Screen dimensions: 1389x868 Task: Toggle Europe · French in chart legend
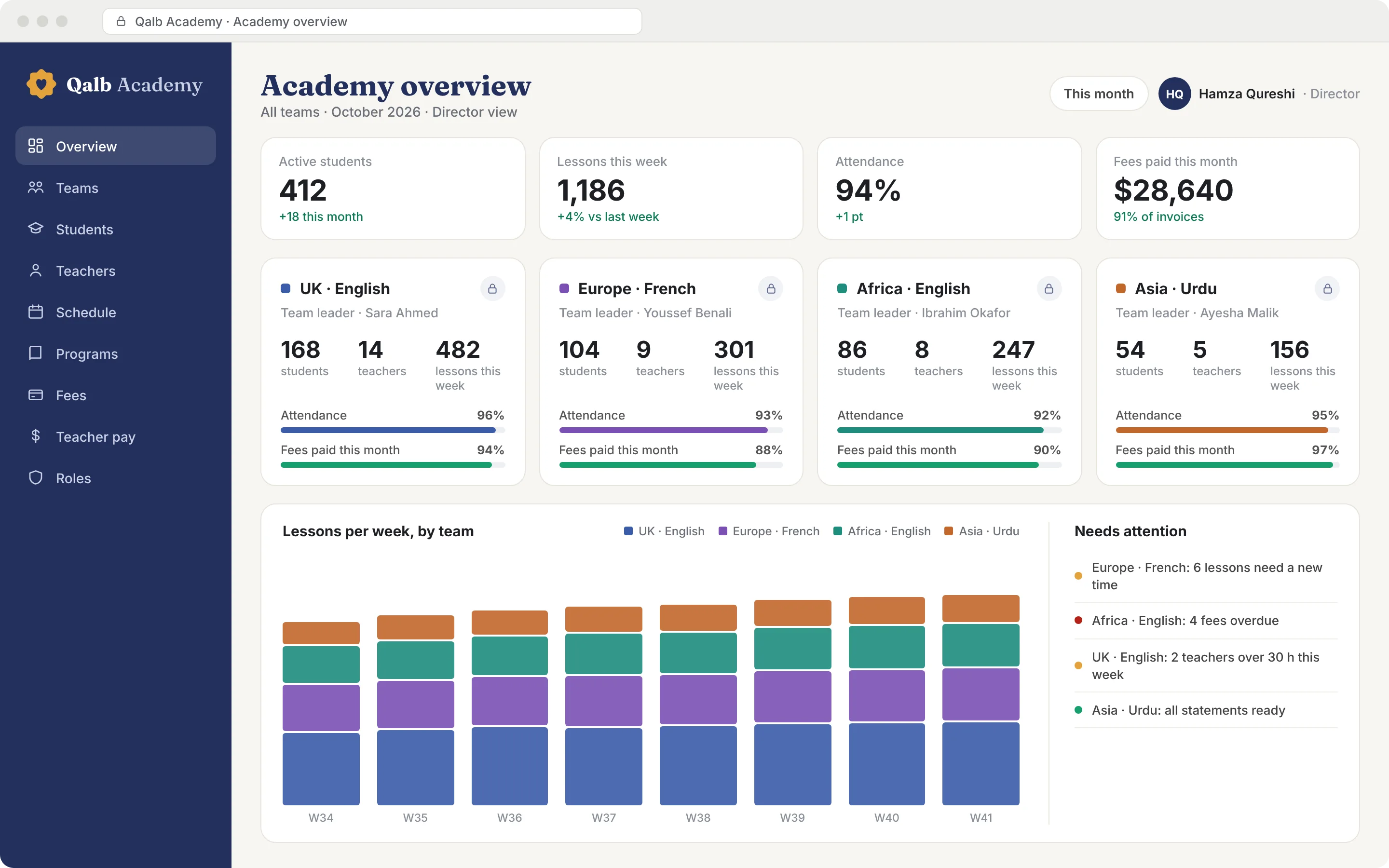(769, 531)
